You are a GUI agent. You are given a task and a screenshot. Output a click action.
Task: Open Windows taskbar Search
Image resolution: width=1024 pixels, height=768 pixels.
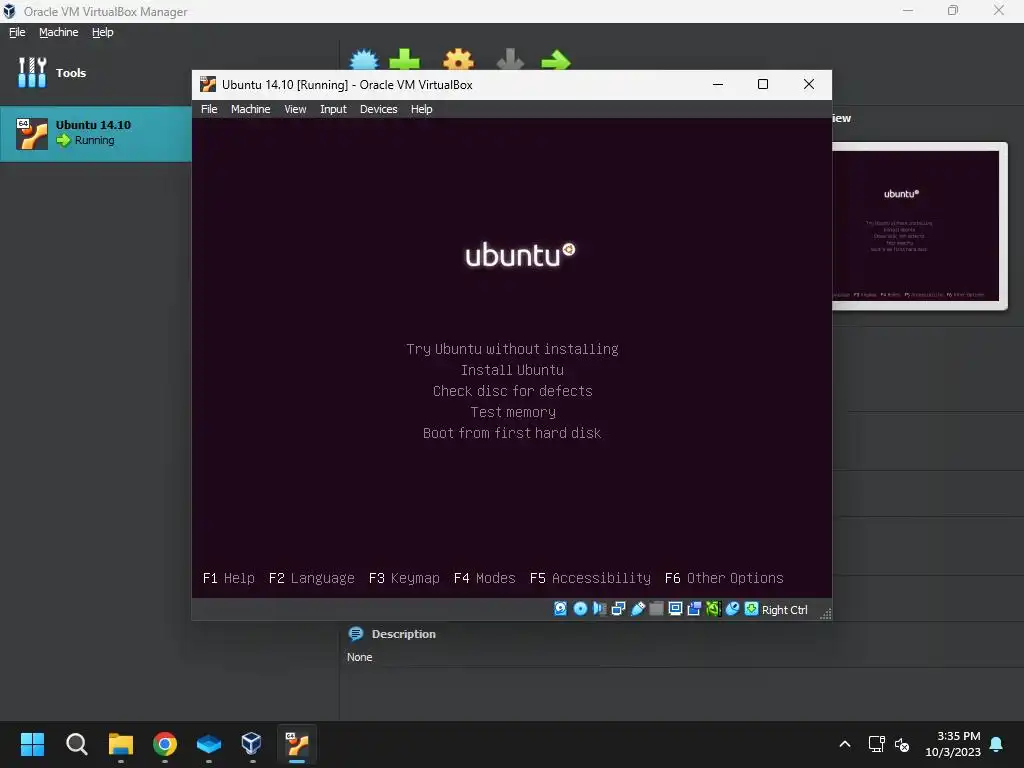pyautogui.click(x=76, y=744)
